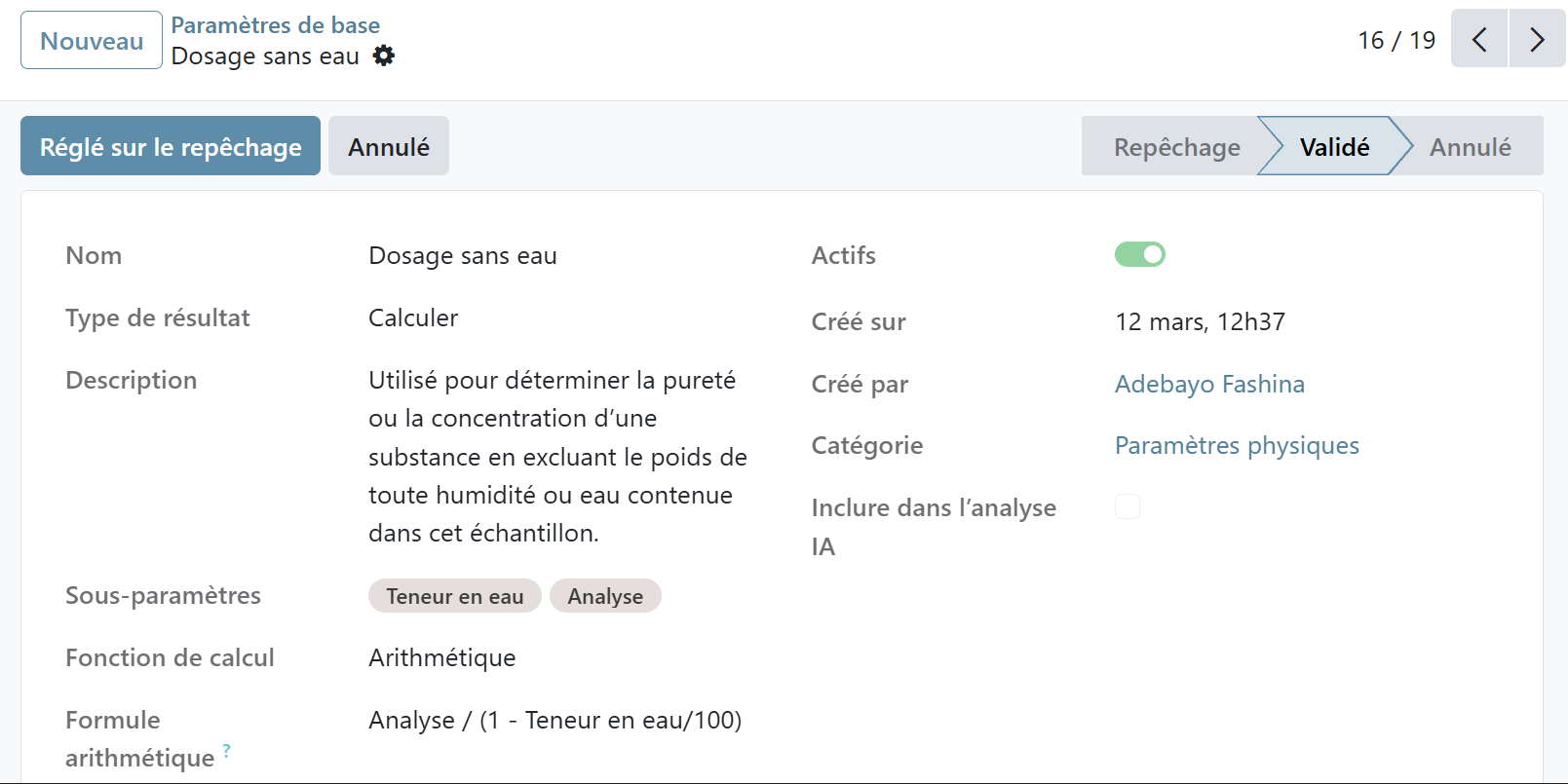Go to previous record arrow
The image size is (1568, 784).
1478,40
